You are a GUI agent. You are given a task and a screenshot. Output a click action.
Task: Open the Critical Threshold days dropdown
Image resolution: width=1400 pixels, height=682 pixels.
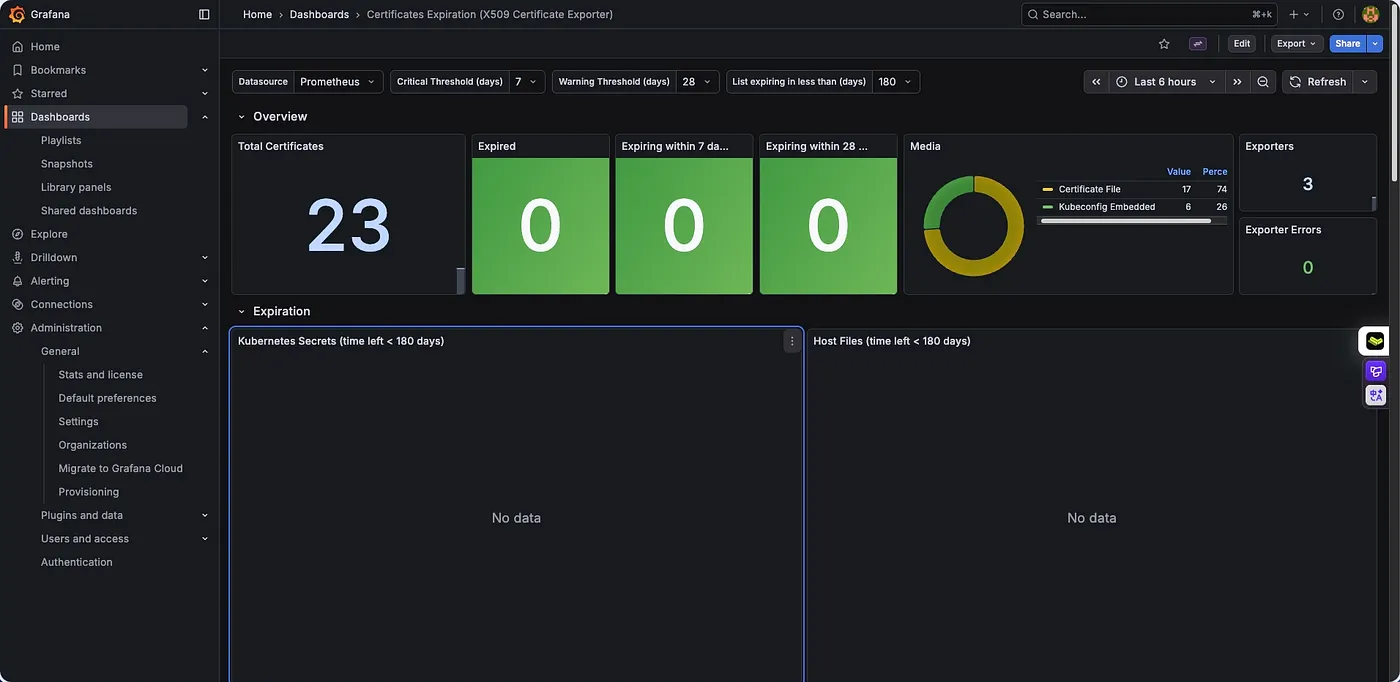tap(527, 82)
